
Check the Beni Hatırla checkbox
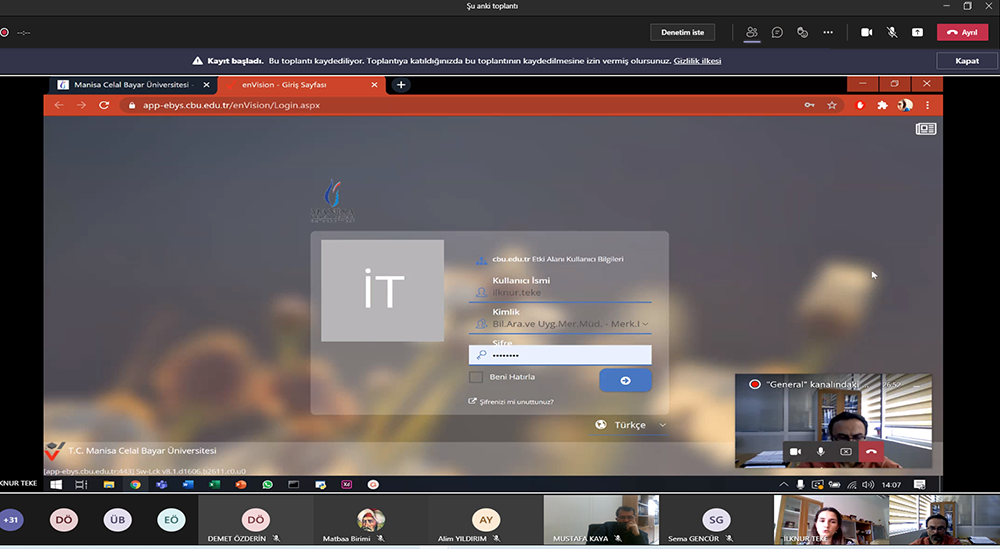tap(476, 377)
